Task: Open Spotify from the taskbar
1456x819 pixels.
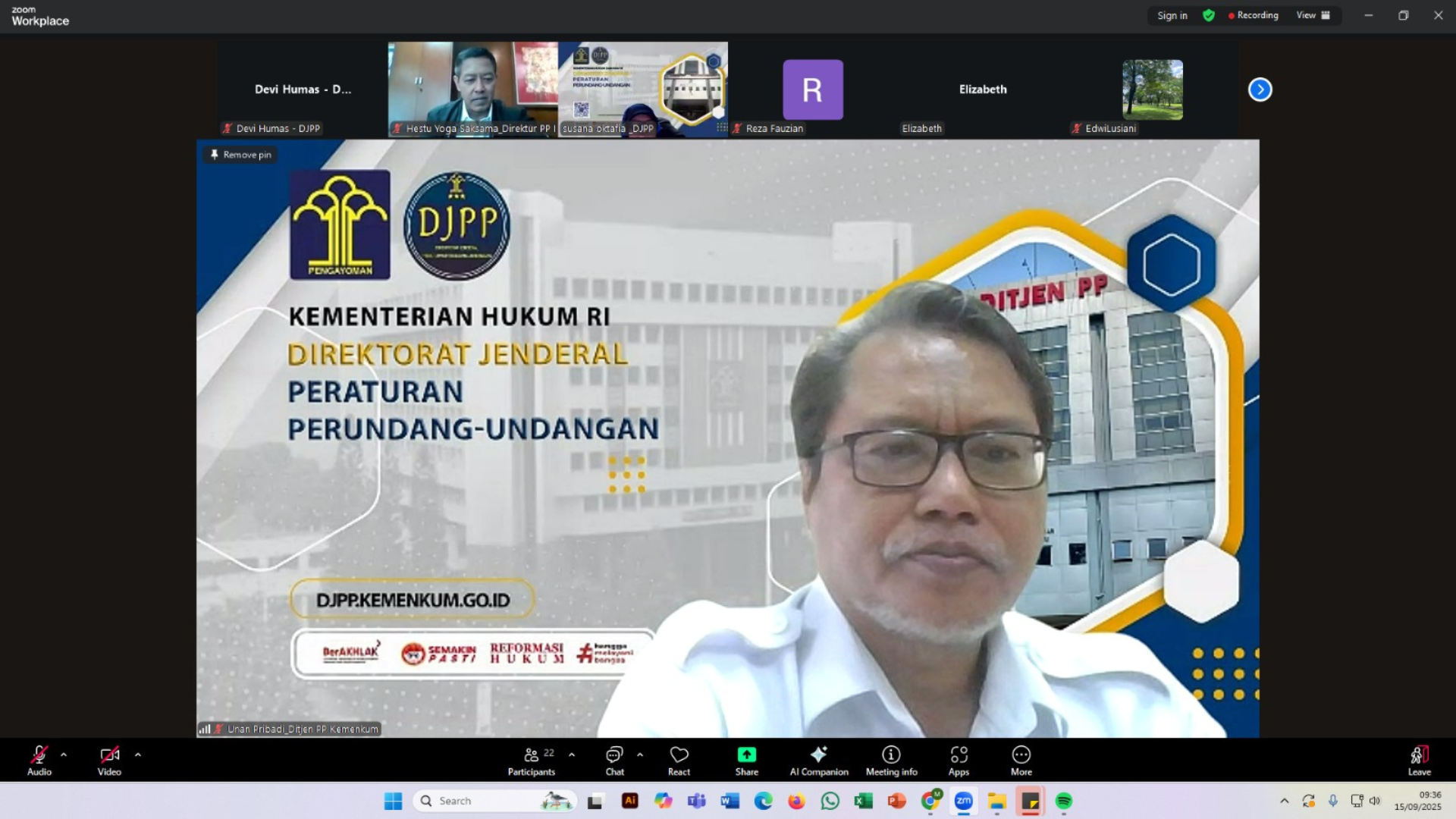Action: pyautogui.click(x=1063, y=801)
